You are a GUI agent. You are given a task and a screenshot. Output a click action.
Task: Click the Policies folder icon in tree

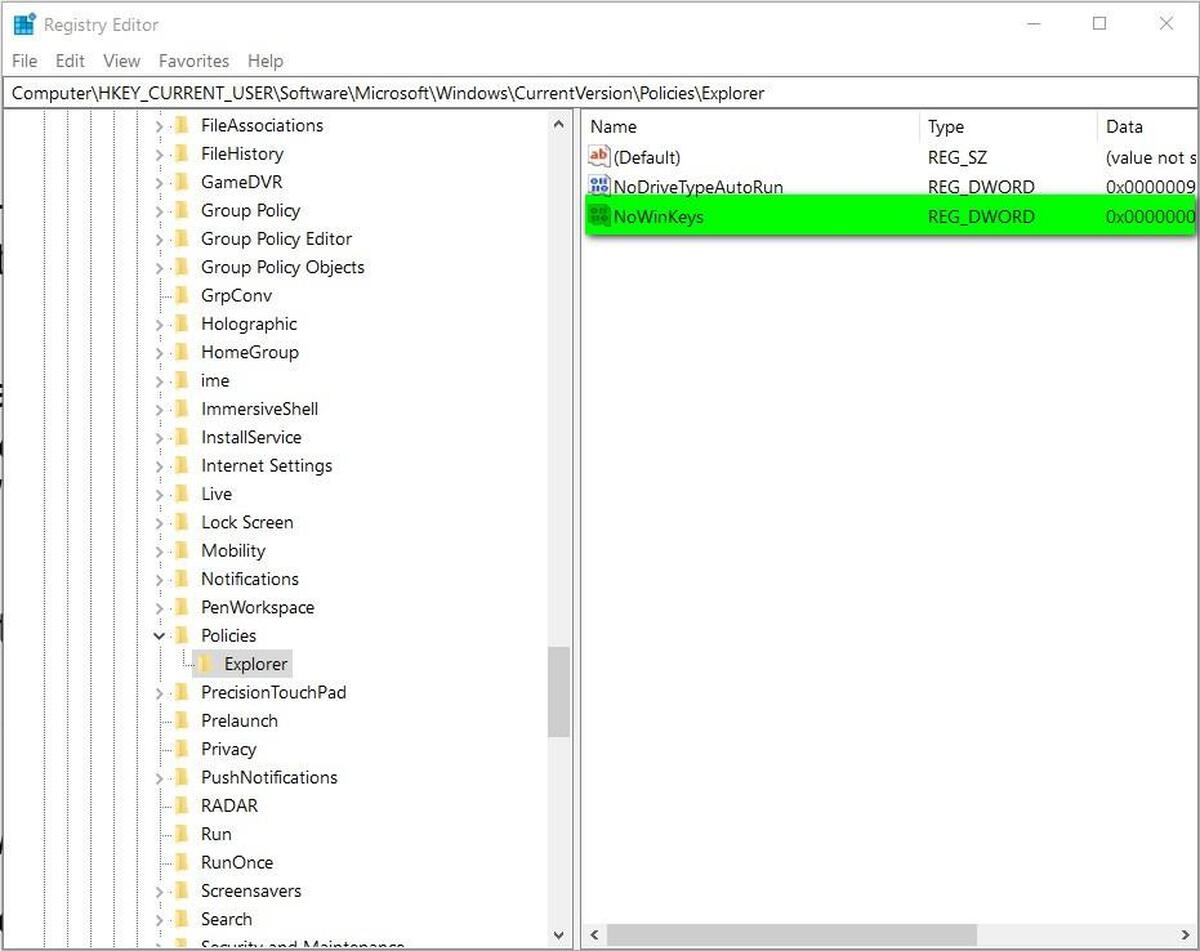coord(182,636)
